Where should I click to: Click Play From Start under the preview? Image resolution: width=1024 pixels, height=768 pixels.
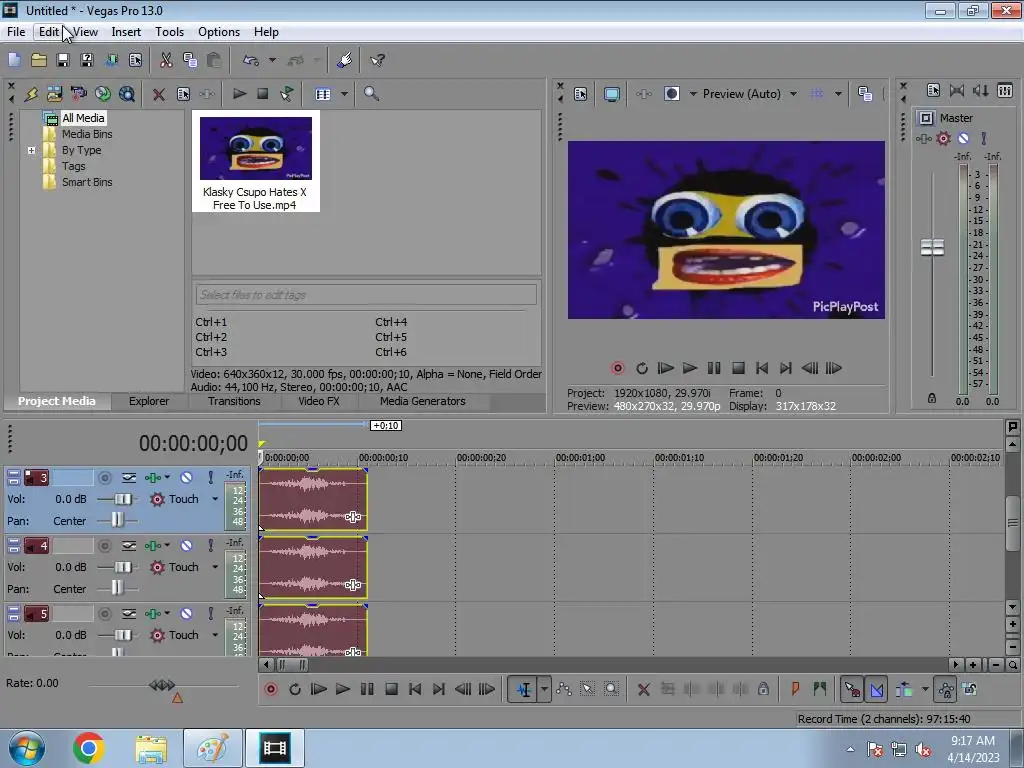tap(665, 368)
